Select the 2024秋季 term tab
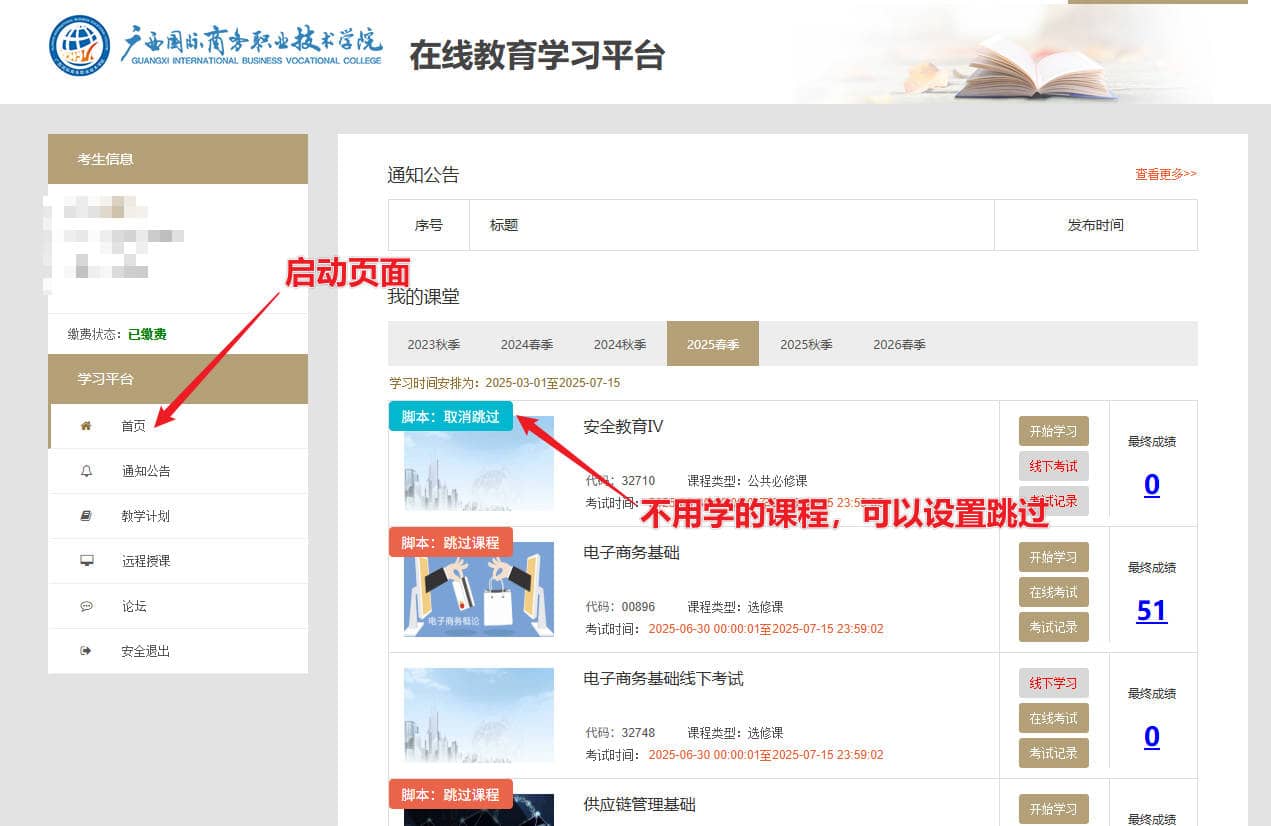1271x826 pixels. click(x=620, y=344)
